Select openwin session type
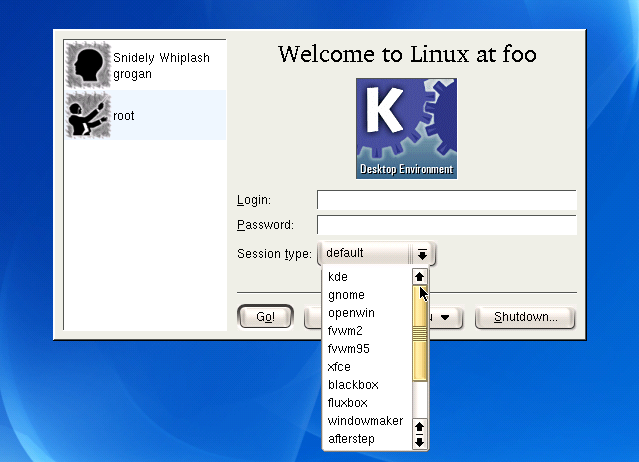 point(351,313)
